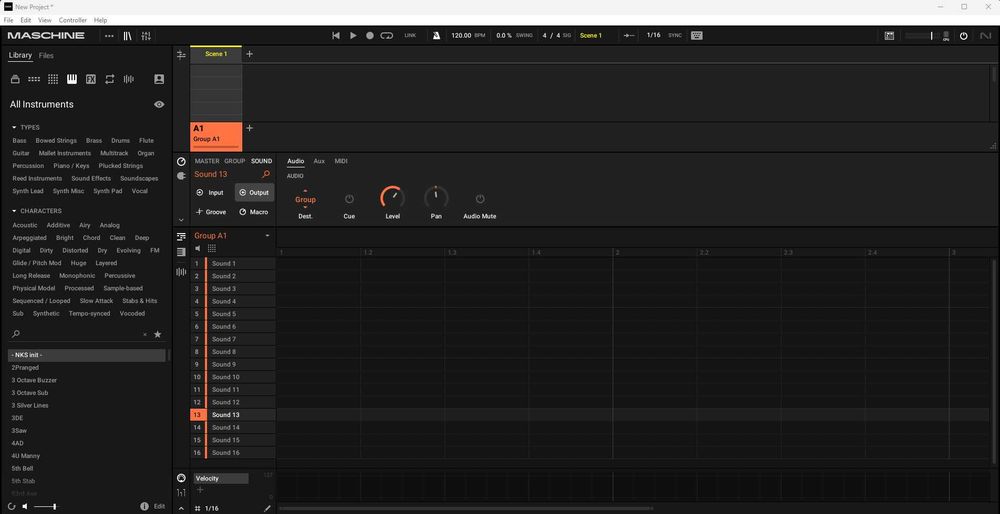
Task: Open the Groove properties page
Action: (211, 212)
